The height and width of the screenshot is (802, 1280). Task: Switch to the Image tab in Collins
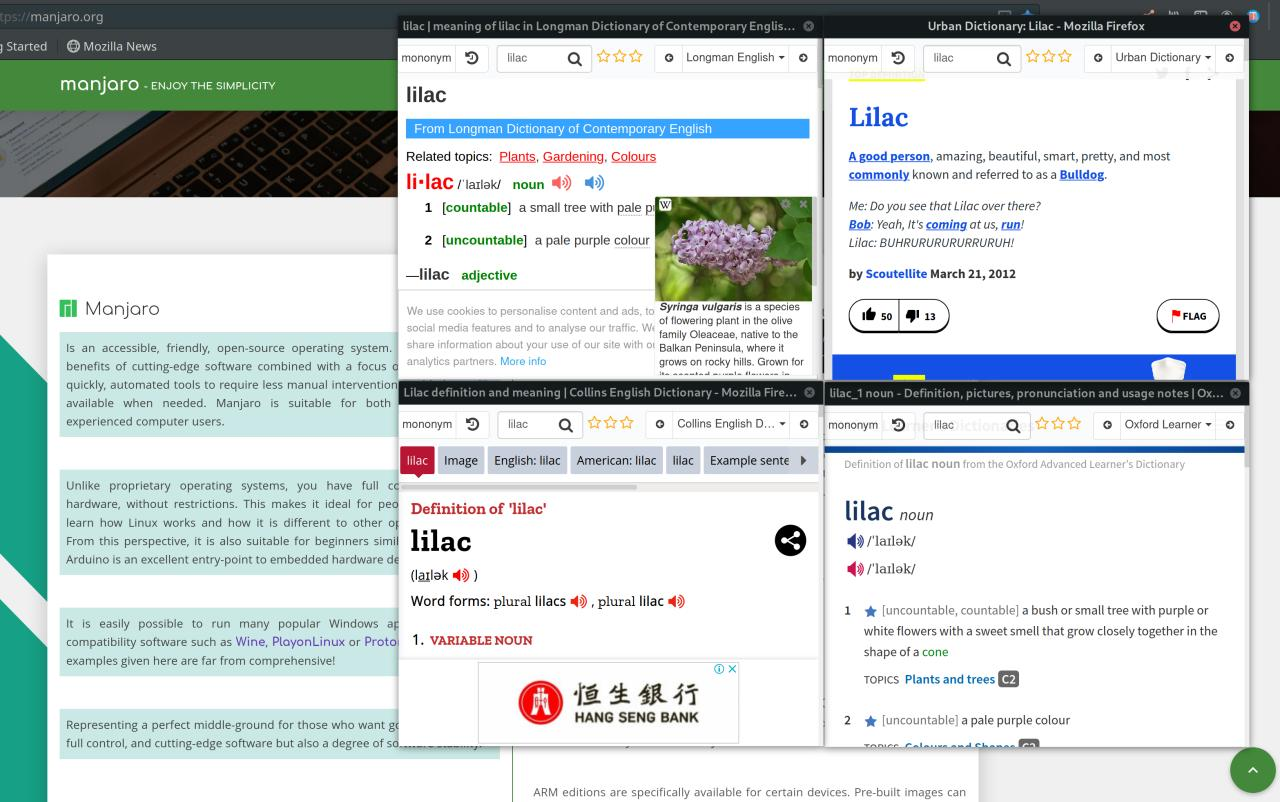tap(460, 460)
